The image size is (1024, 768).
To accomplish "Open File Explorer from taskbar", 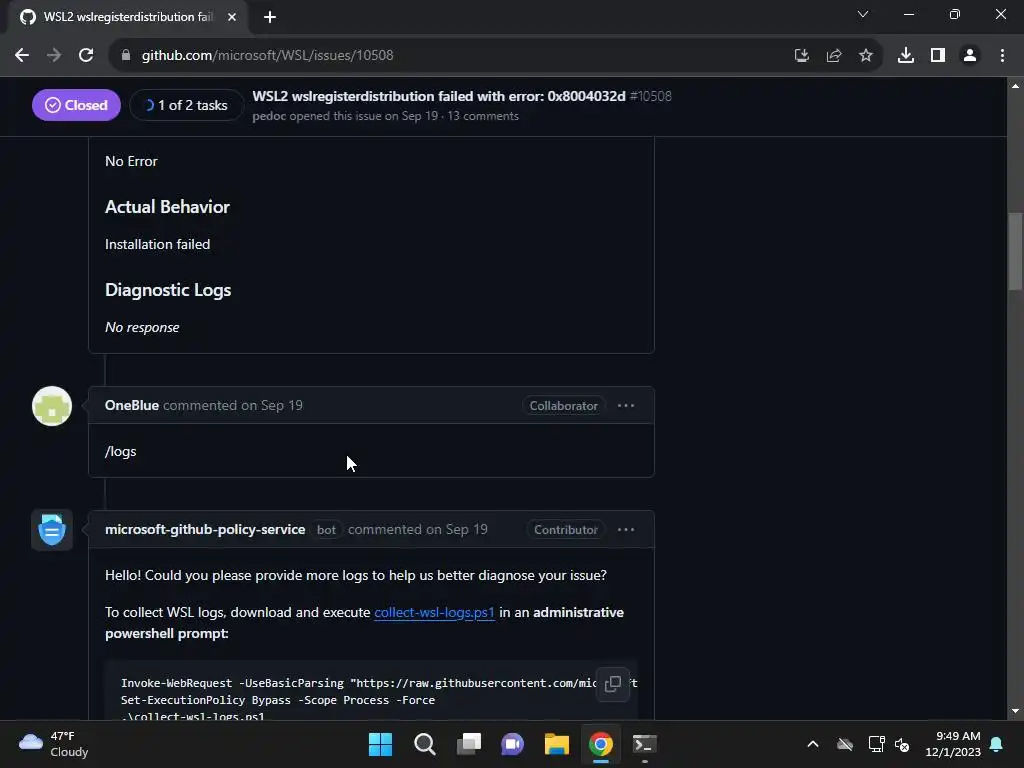I will (x=557, y=744).
